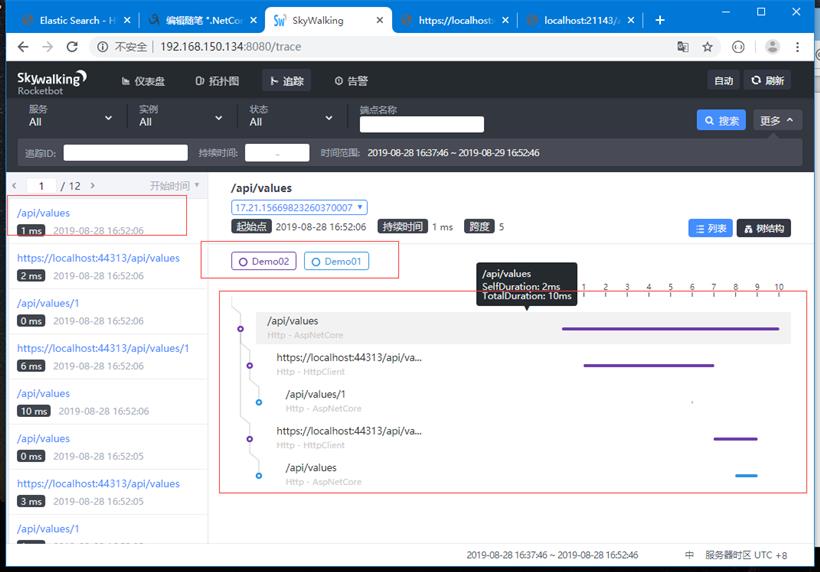Bookmark page using star icon
The height and width of the screenshot is (572, 820).
coord(708,47)
